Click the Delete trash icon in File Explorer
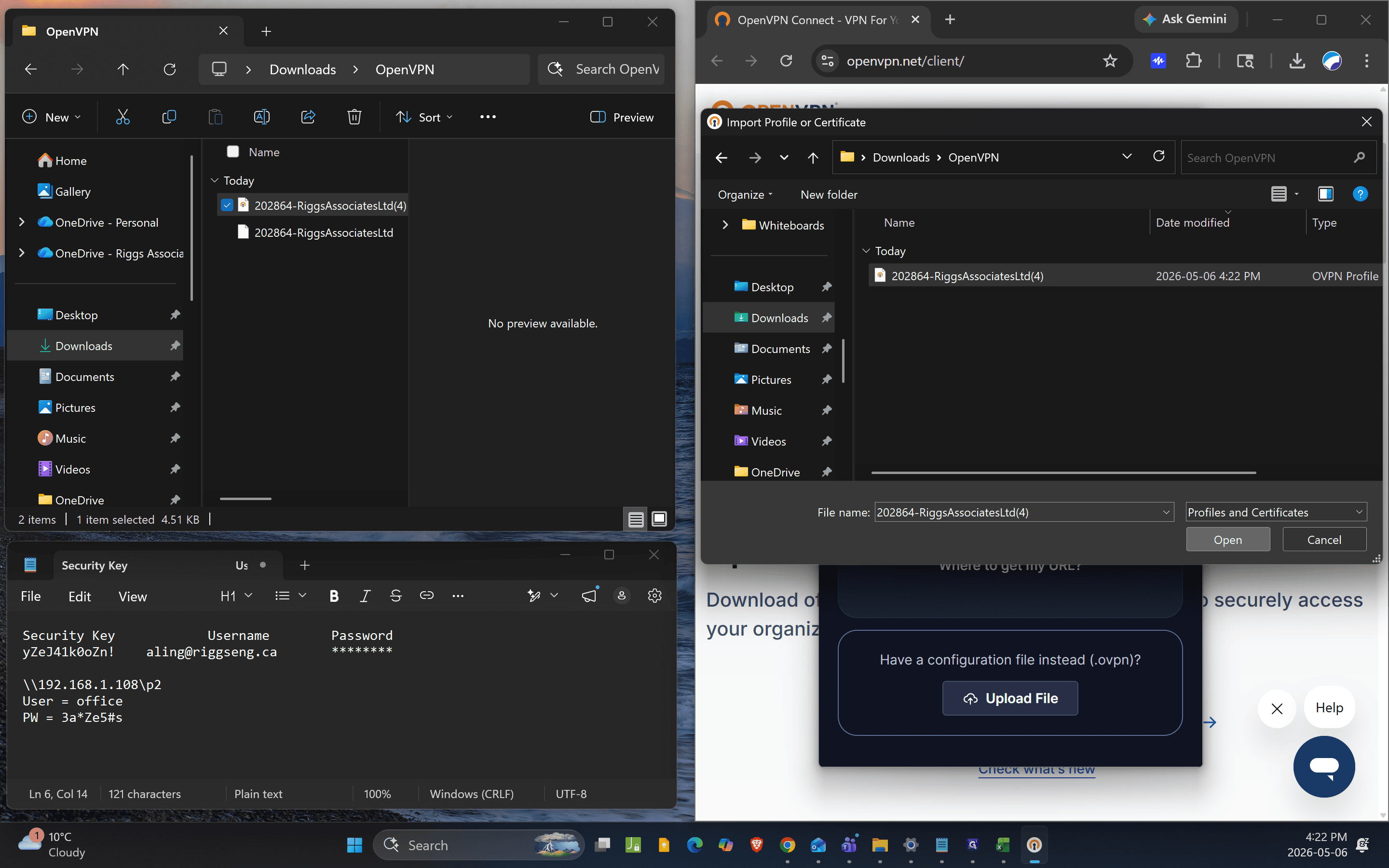This screenshot has height=868, width=1389. [x=354, y=117]
